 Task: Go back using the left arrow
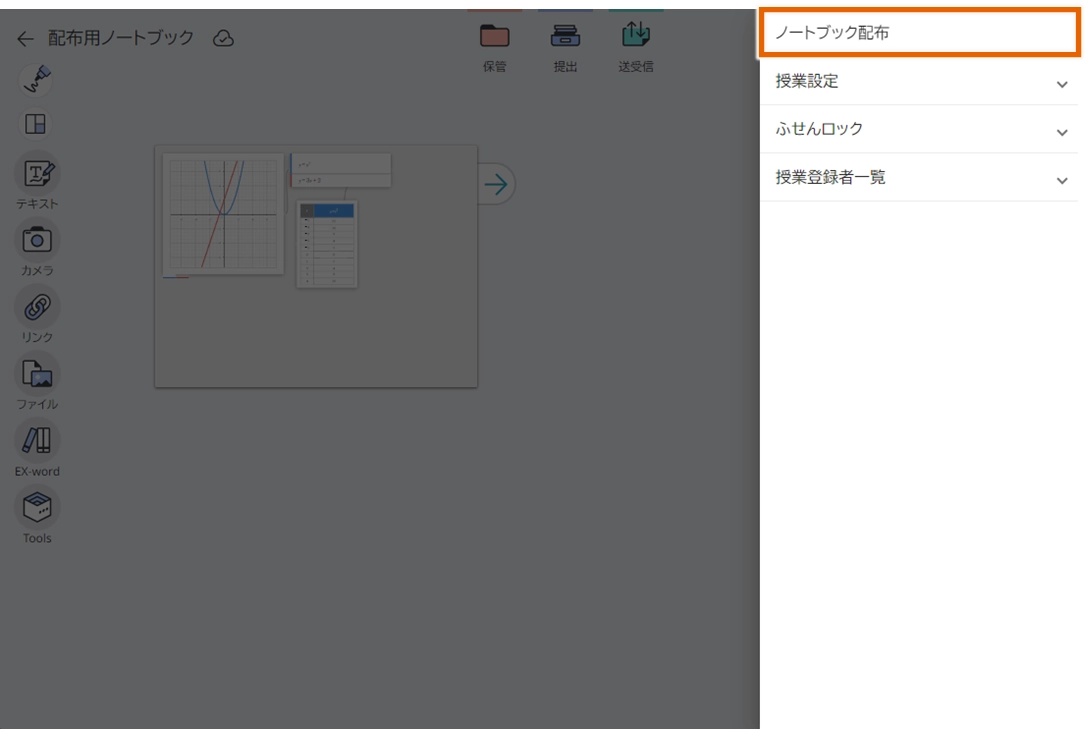[25, 39]
